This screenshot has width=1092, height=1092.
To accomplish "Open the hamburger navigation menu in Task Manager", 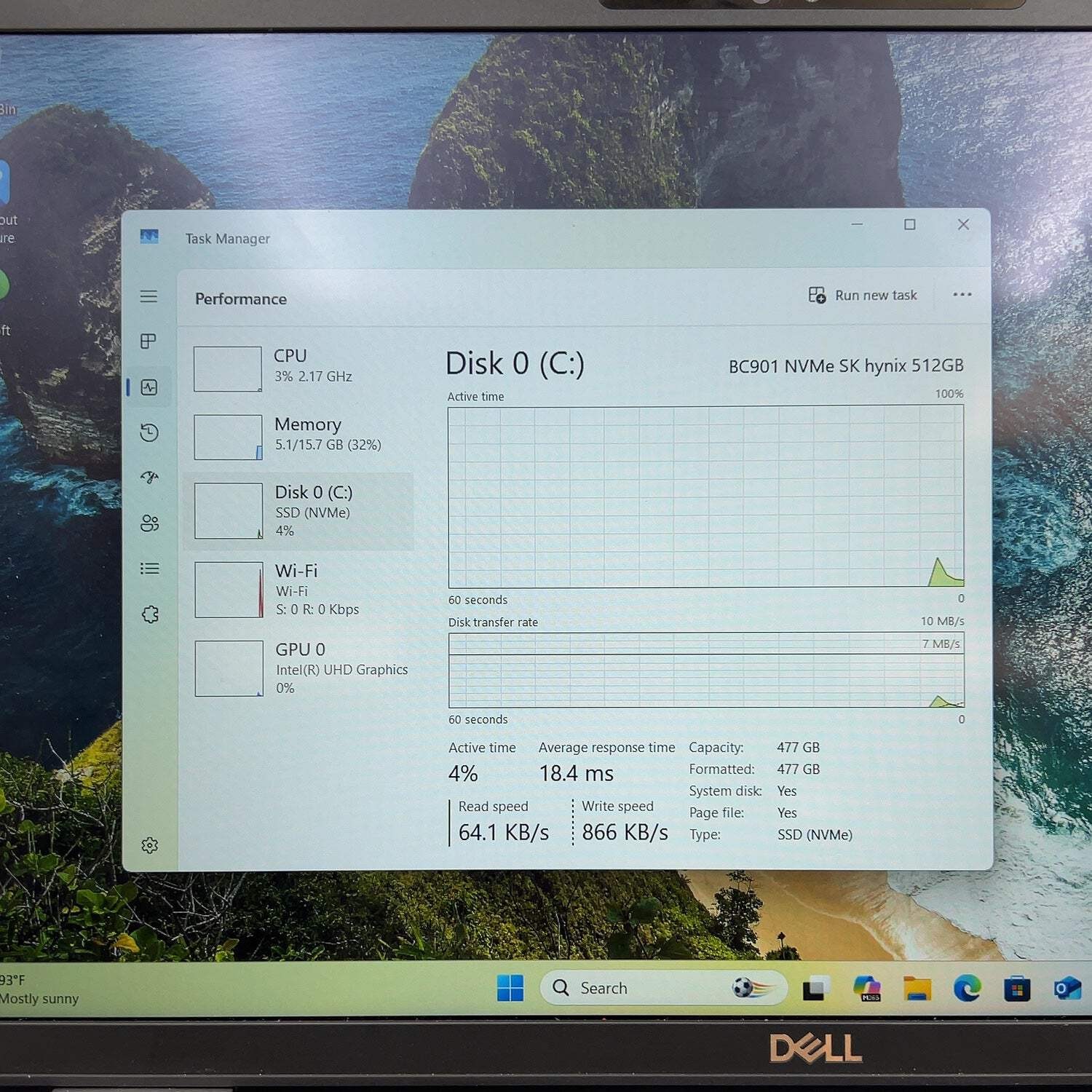I will point(149,296).
